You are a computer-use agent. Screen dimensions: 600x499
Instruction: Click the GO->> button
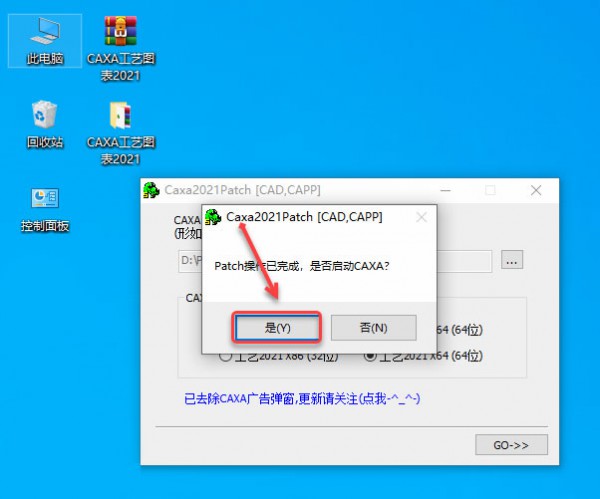[x=511, y=445]
